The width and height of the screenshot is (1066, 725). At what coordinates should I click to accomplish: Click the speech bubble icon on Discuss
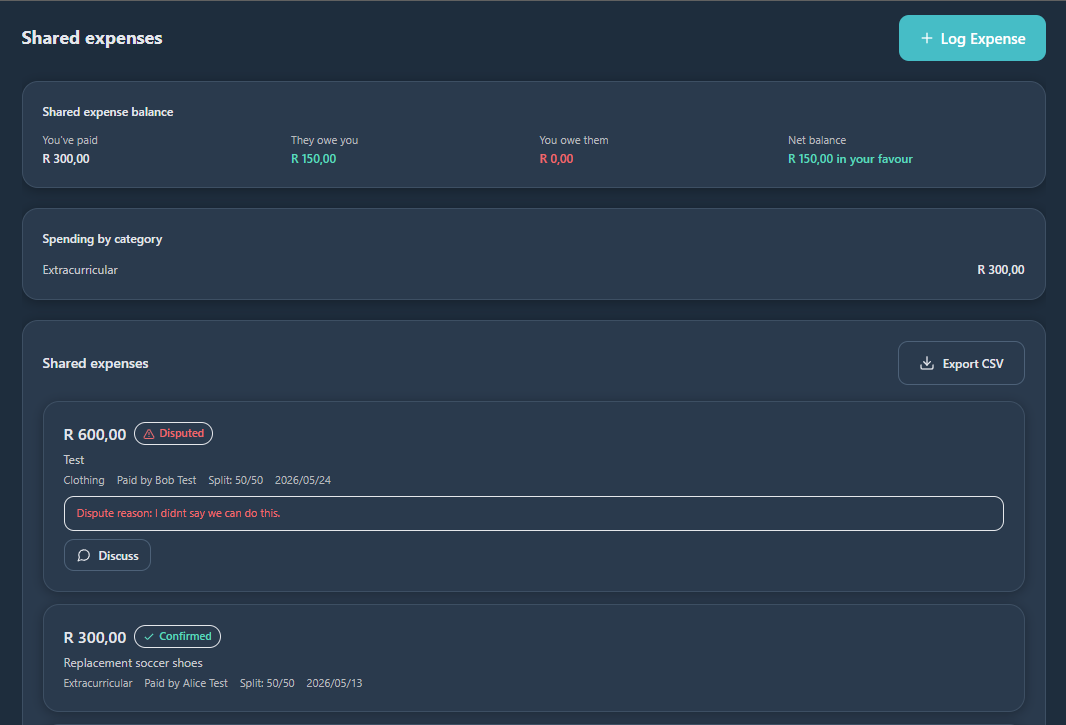click(84, 556)
